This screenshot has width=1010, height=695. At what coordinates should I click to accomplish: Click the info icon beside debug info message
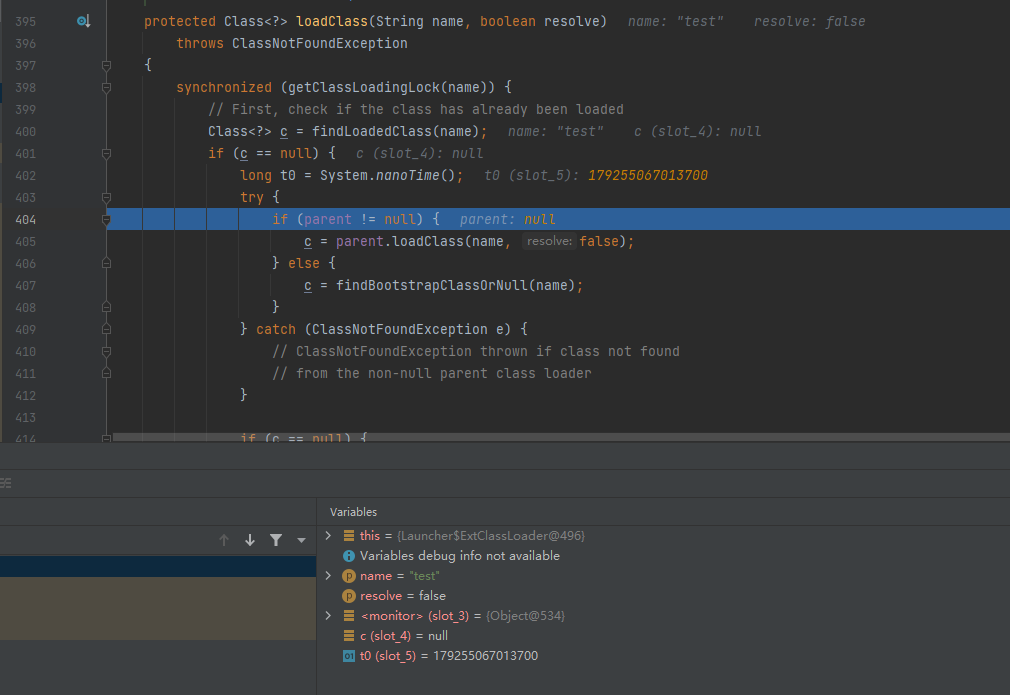348,556
